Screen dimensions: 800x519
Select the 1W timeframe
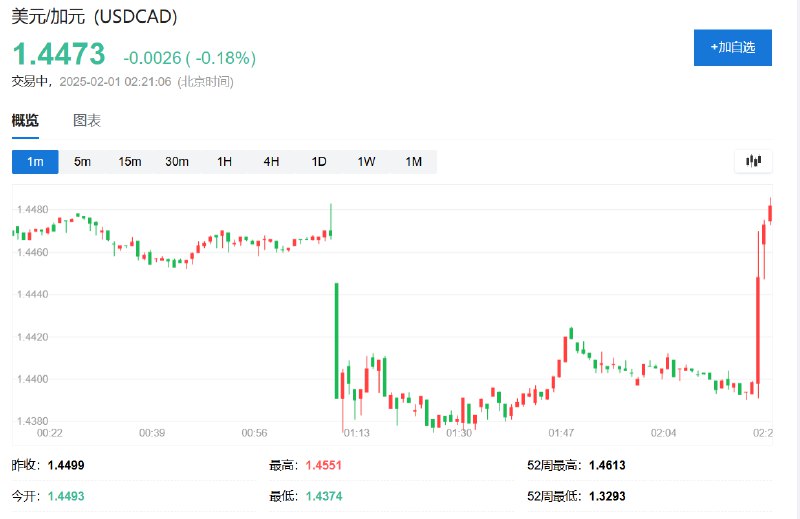(x=366, y=162)
